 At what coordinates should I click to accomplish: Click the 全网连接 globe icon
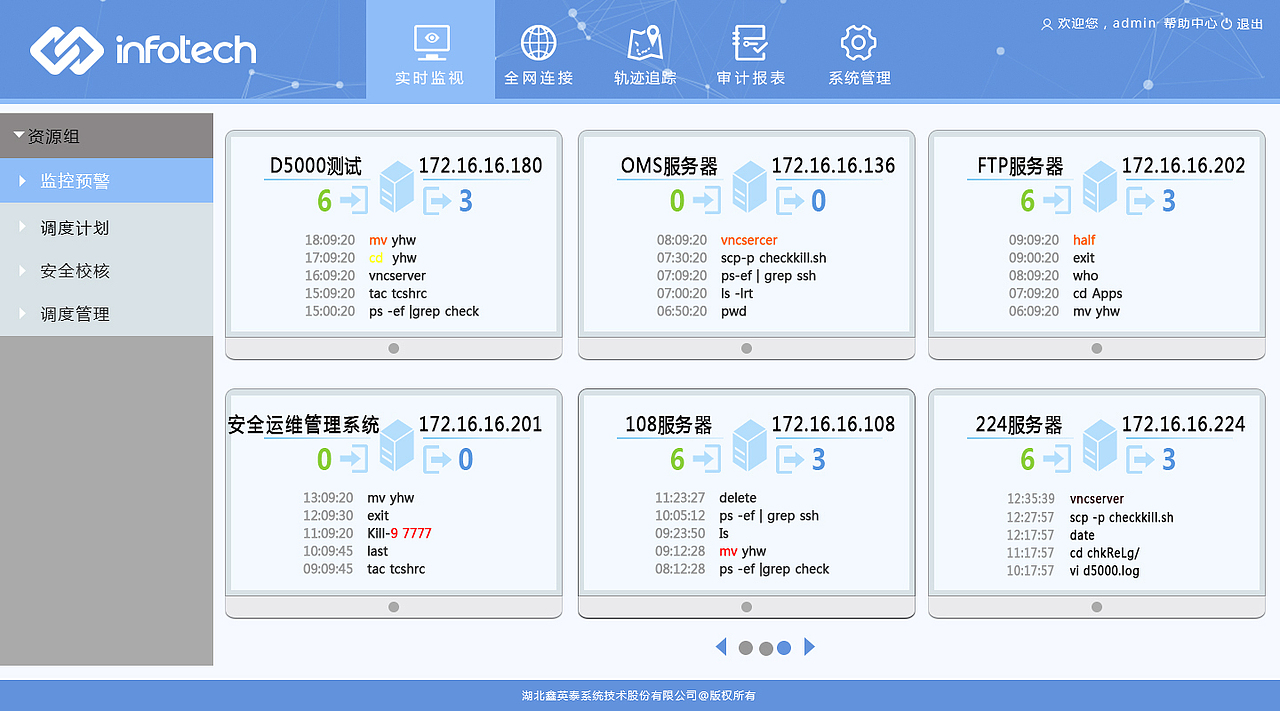pos(538,44)
